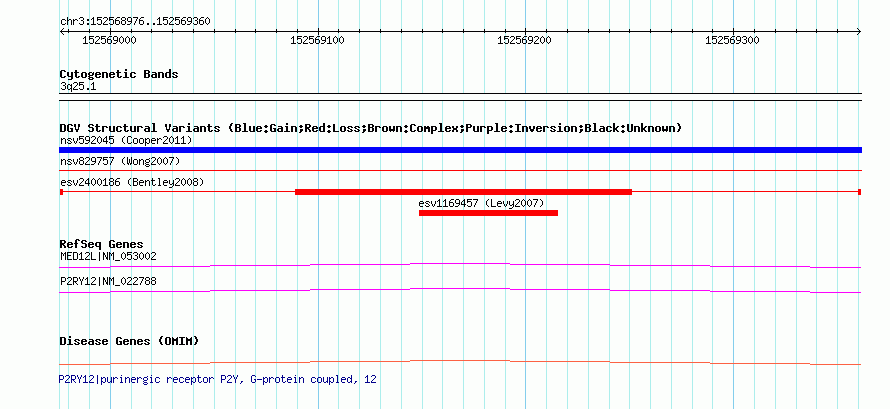Click the red loss bar of esv1169457
Viewport: 890px width, 409px height.
click(x=488, y=213)
